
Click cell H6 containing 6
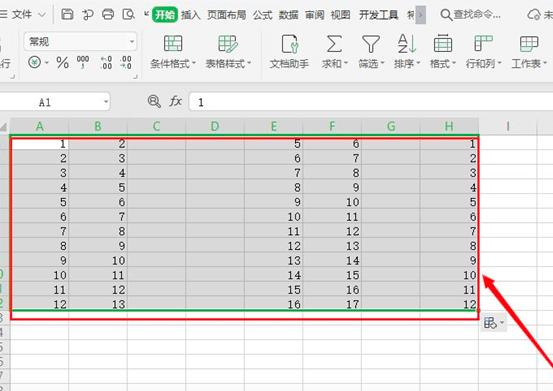pyautogui.click(x=449, y=216)
